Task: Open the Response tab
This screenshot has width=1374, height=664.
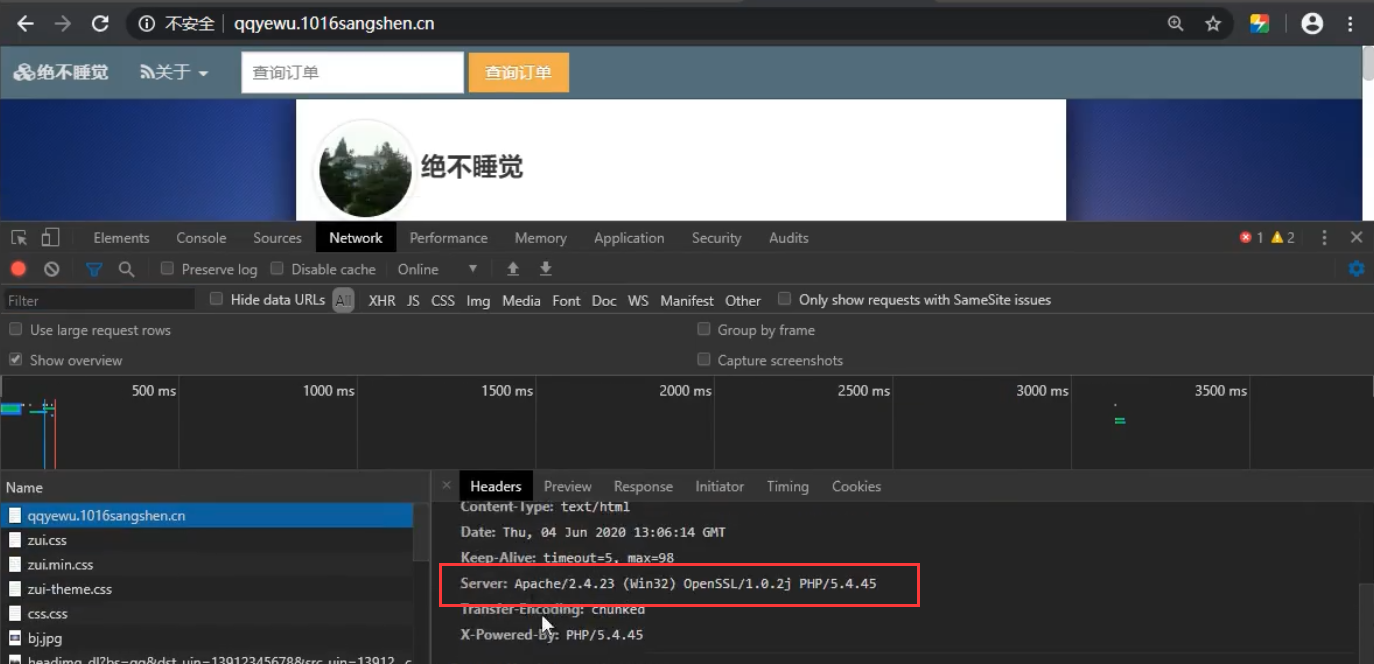Action: (642, 487)
